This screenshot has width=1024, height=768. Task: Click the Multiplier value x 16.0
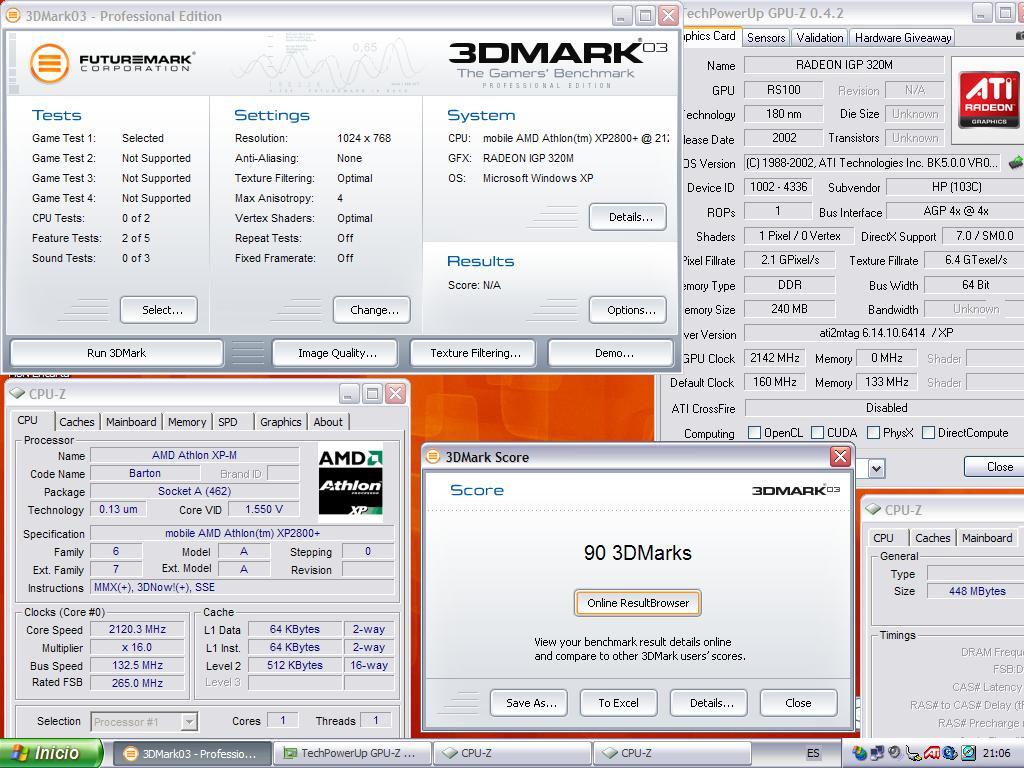137,647
